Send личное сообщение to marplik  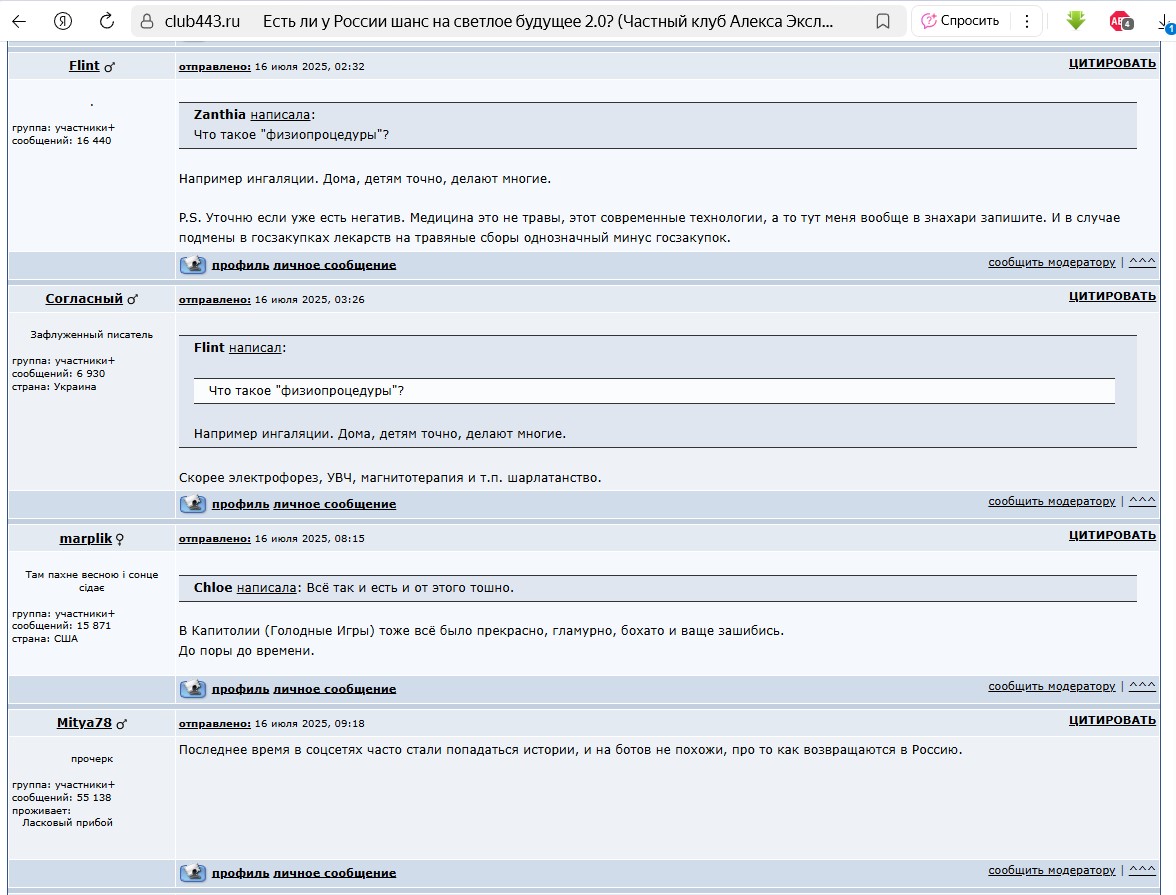[x=334, y=689]
